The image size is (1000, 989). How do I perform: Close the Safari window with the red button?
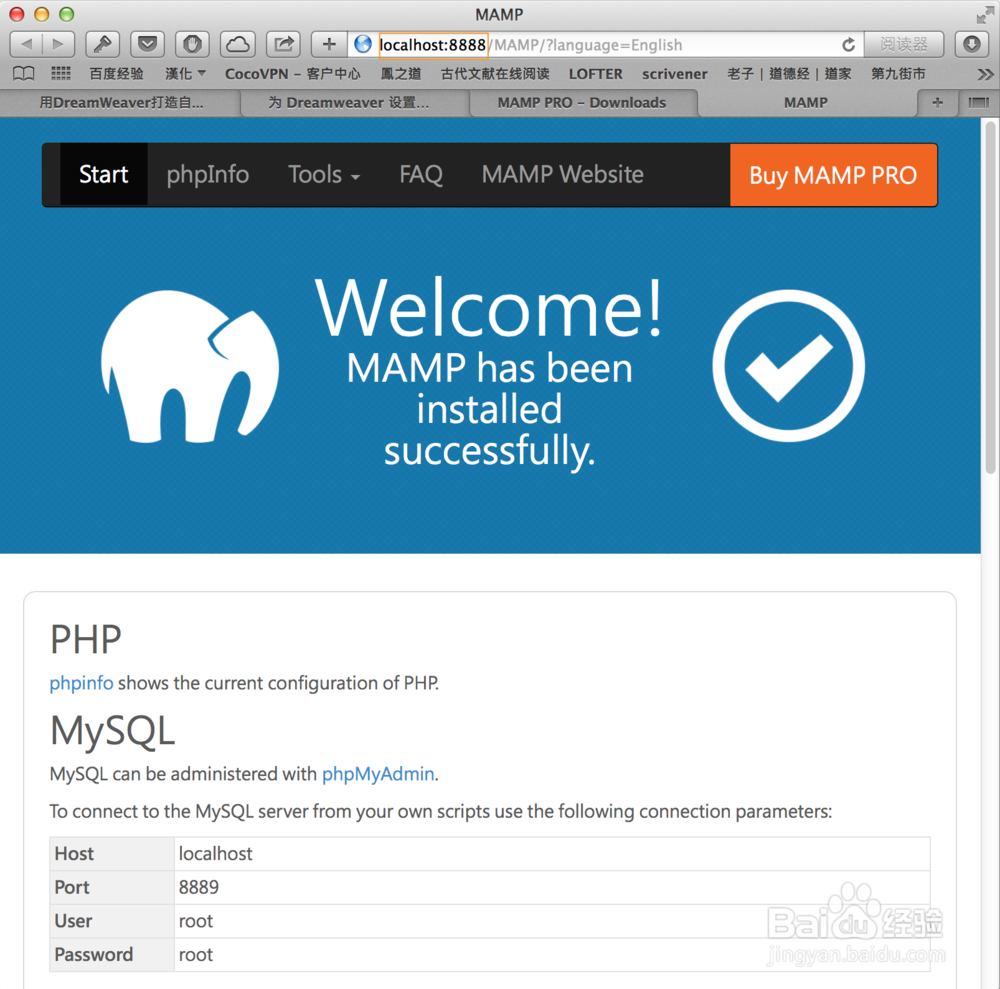[17, 14]
